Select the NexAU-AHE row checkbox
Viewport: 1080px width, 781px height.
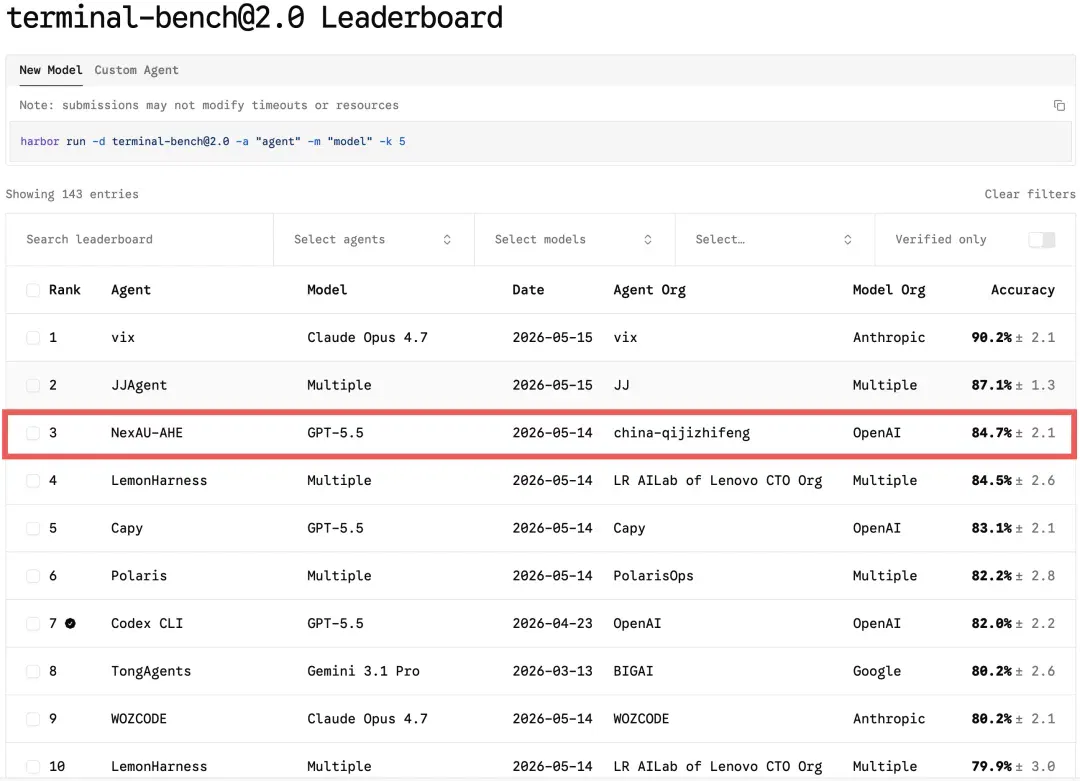(32, 433)
